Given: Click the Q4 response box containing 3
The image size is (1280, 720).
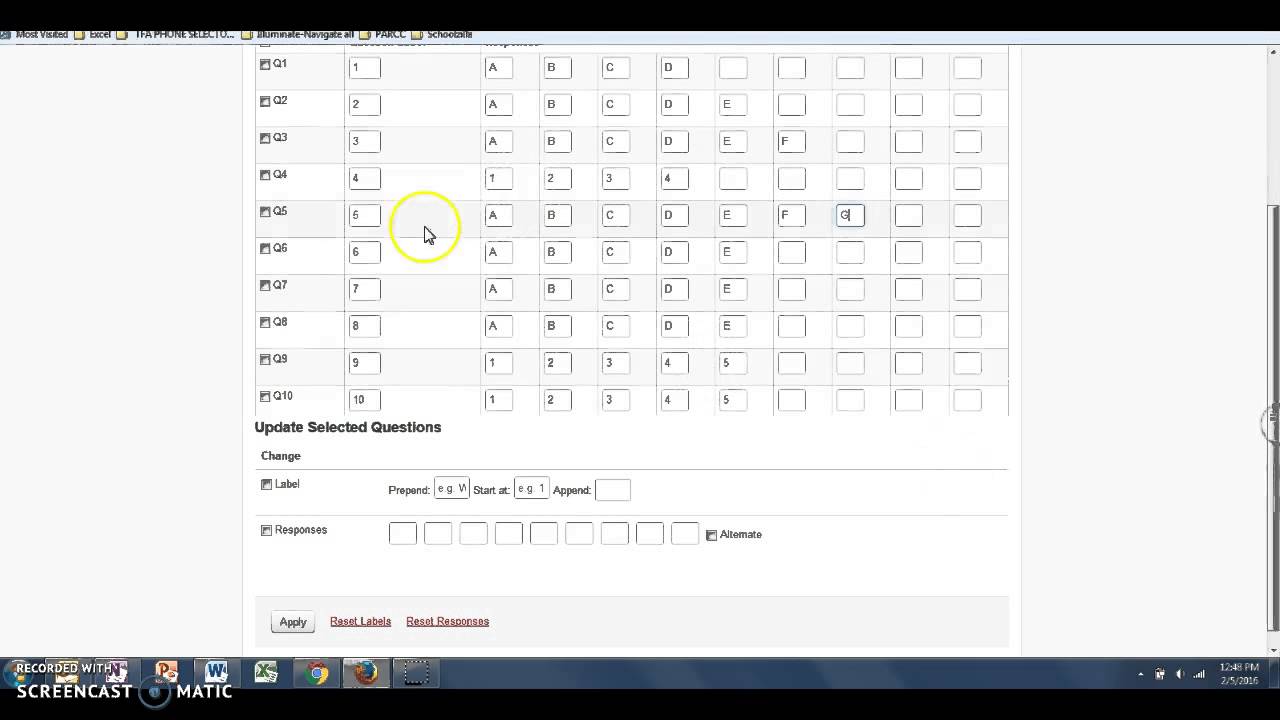Looking at the screenshot, I should (x=615, y=178).
